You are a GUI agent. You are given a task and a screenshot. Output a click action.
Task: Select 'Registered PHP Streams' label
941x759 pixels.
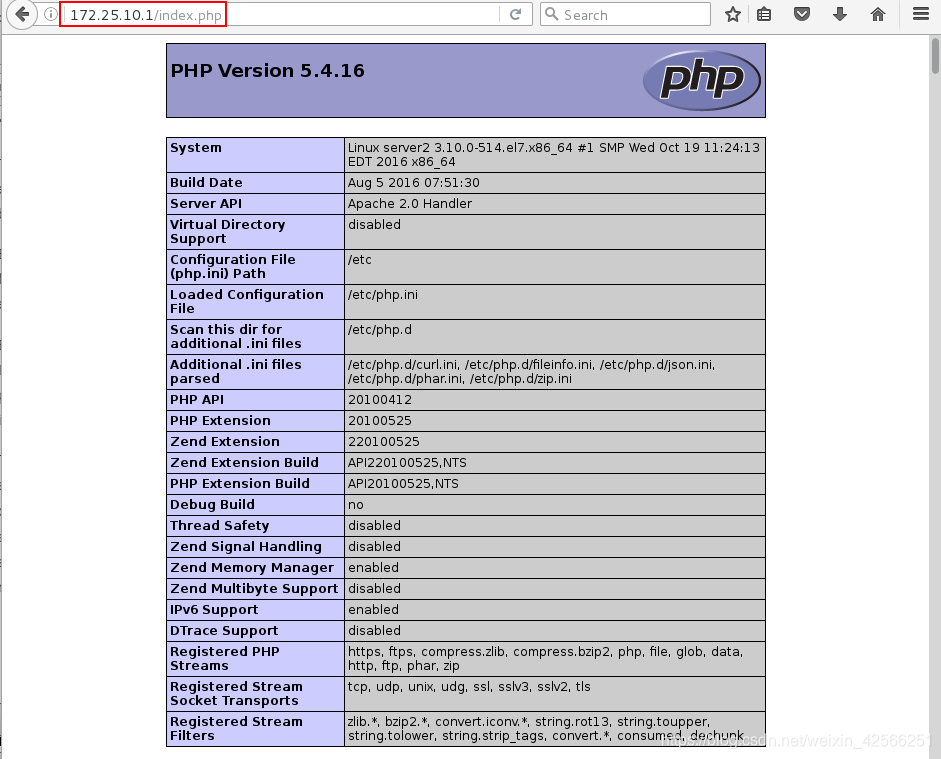click(x=225, y=659)
